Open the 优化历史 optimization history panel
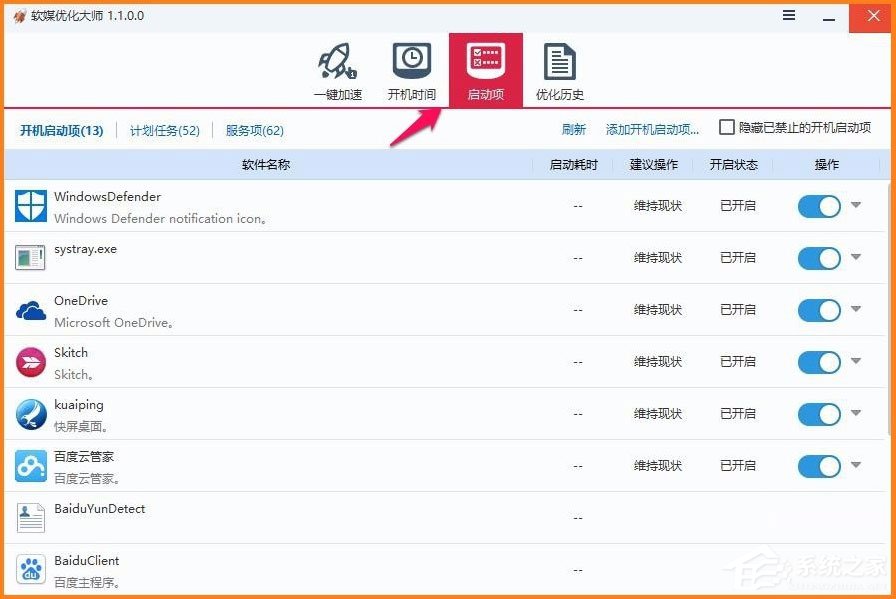 (x=559, y=68)
